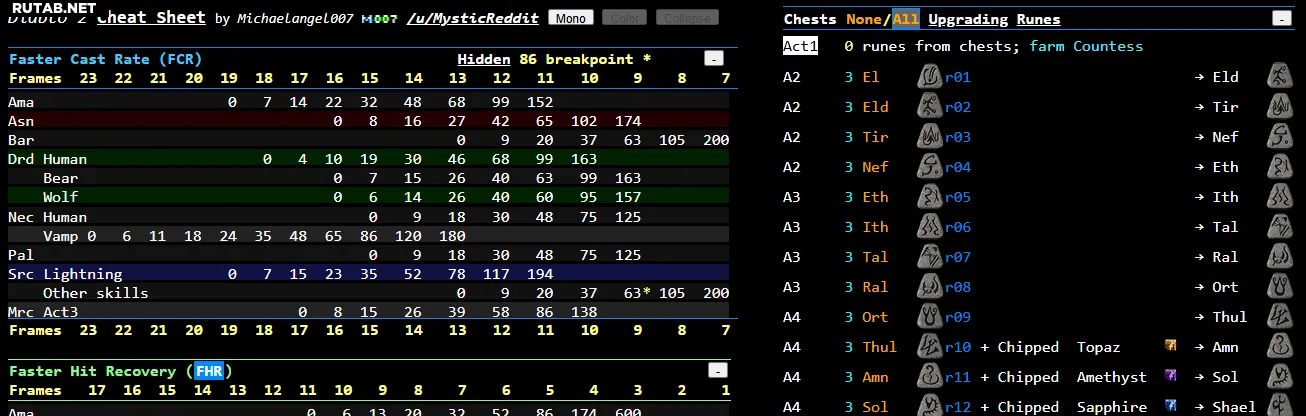Set Chests filter to All

coord(906,19)
